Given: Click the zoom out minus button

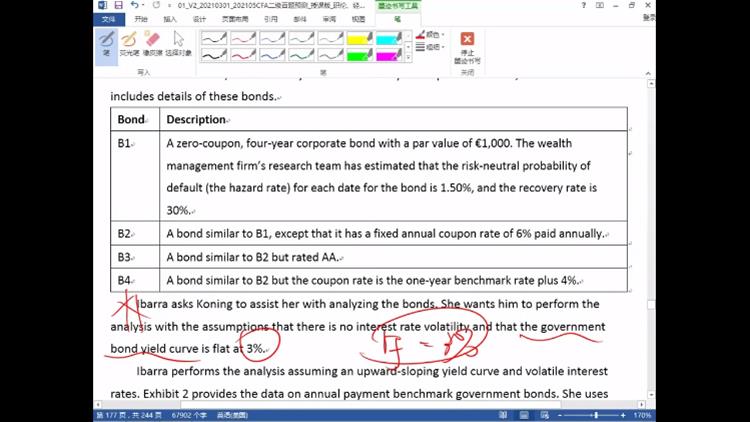Looking at the screenshot, I should tap(560, 415).
